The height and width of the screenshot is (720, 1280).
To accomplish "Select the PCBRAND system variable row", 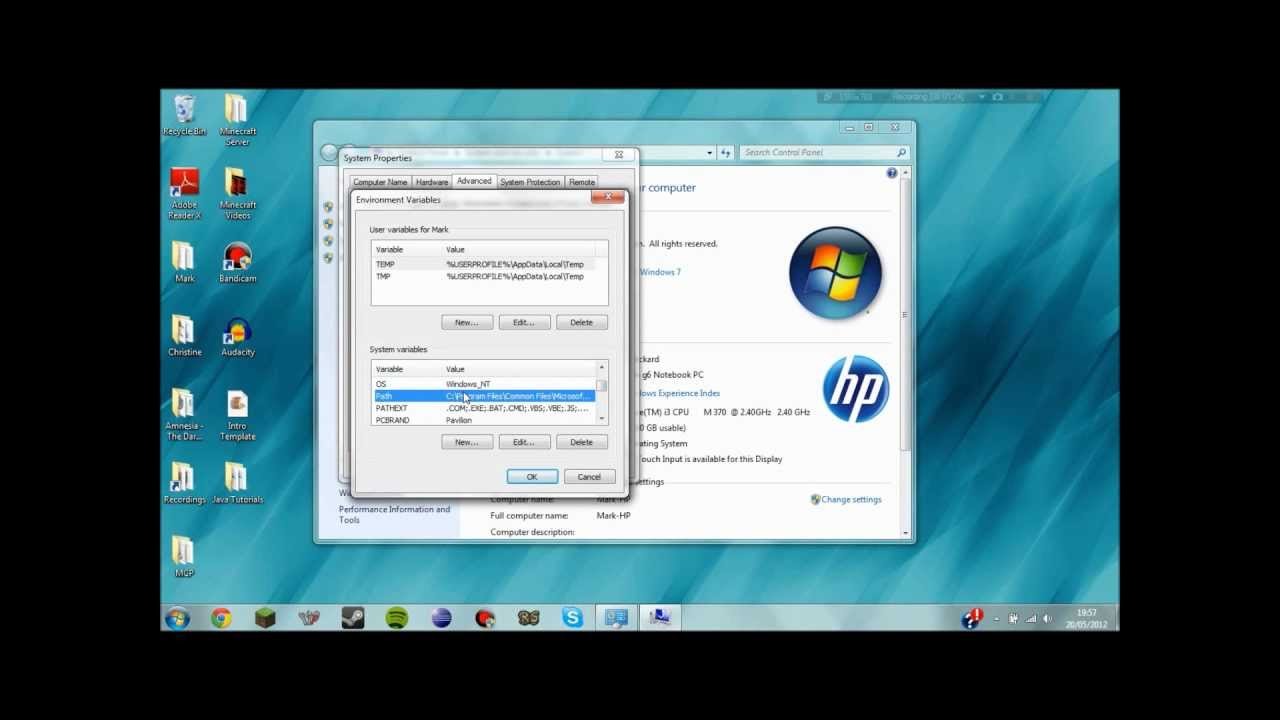I will 484,420.
